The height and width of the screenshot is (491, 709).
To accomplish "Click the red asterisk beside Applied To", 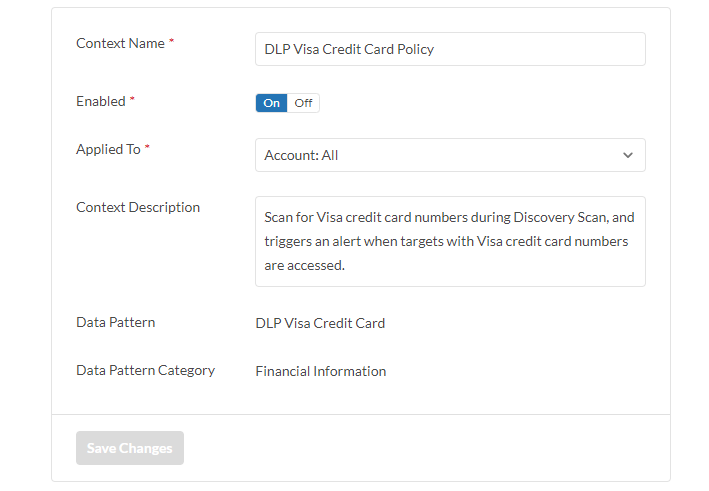I will pyautogui.click(x=148, y=149).
